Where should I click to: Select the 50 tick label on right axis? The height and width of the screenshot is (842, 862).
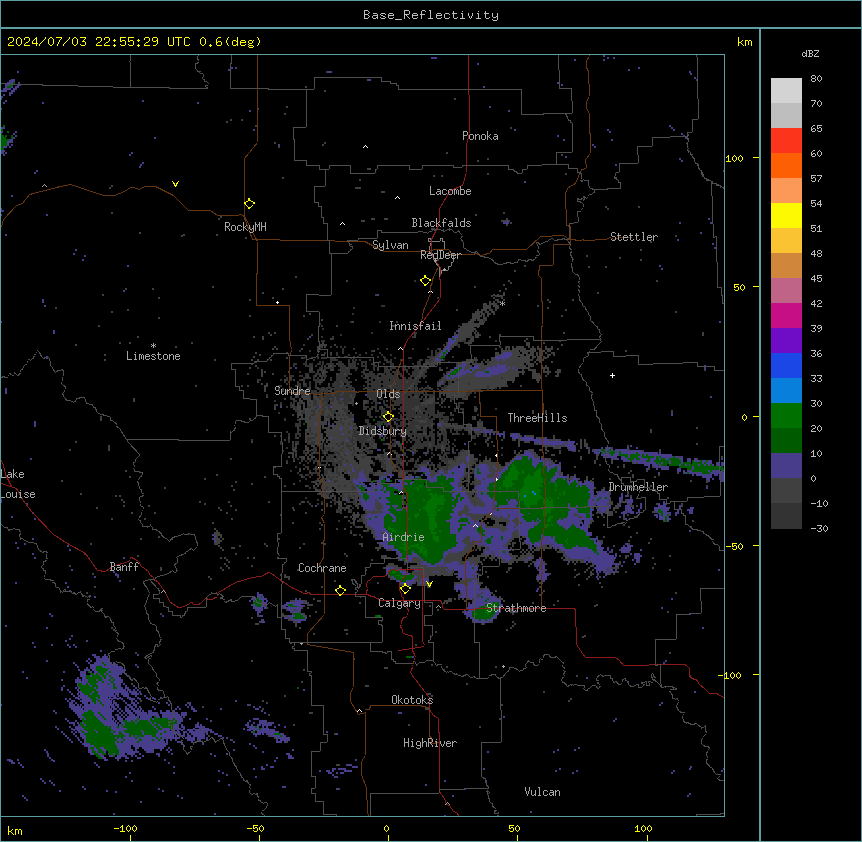[739, 287]
